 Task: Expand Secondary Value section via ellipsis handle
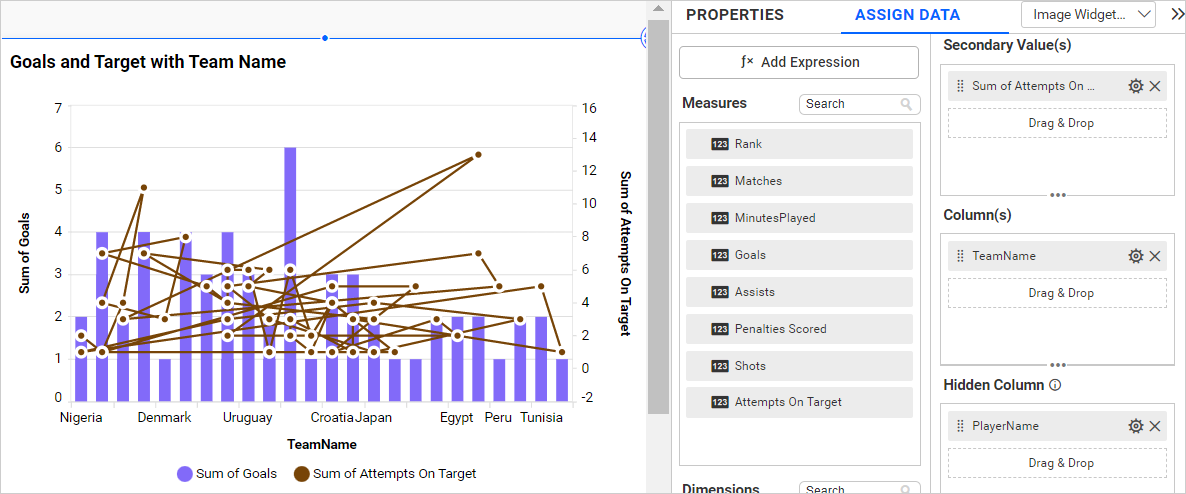point(1057,195)
